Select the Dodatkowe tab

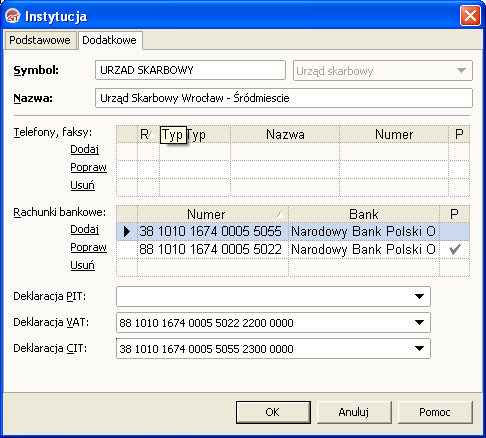(x=109, y=40)
